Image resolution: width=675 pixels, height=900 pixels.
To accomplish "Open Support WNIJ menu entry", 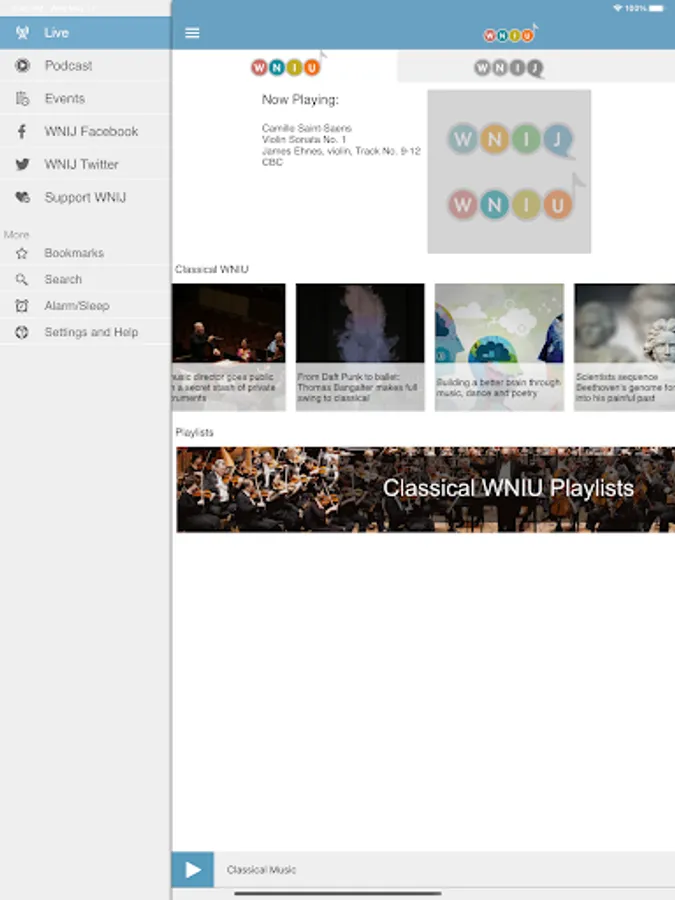I will point(85,197).
